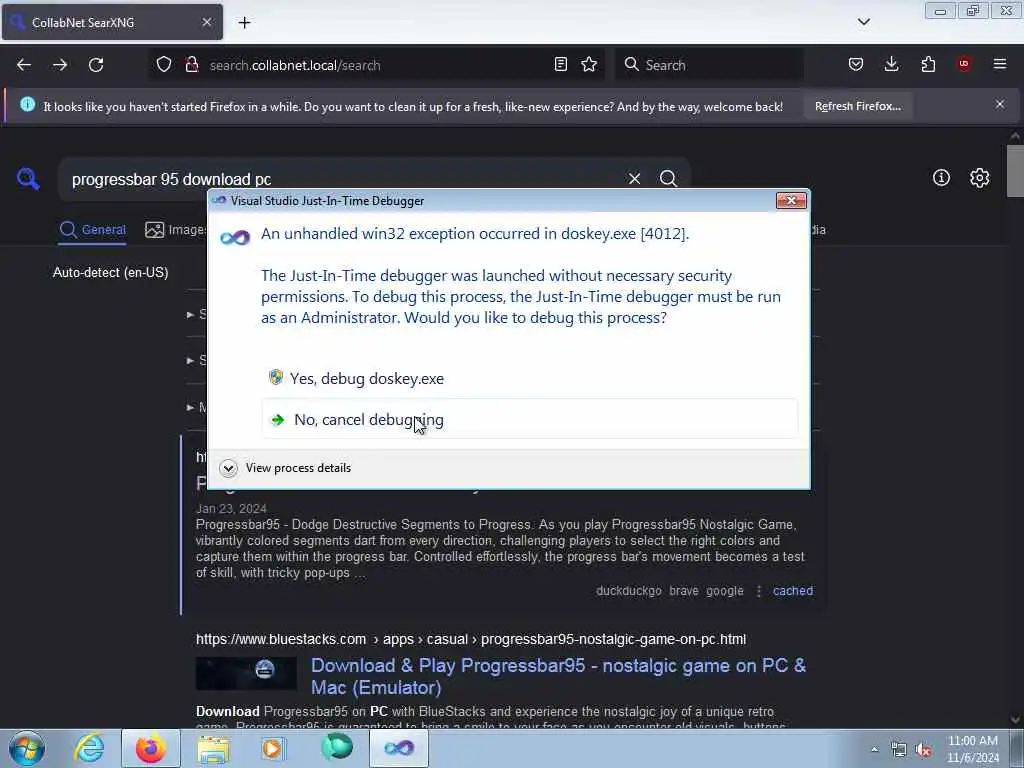
Task: Reload the page with refresh icon
Action: [96, 65]
